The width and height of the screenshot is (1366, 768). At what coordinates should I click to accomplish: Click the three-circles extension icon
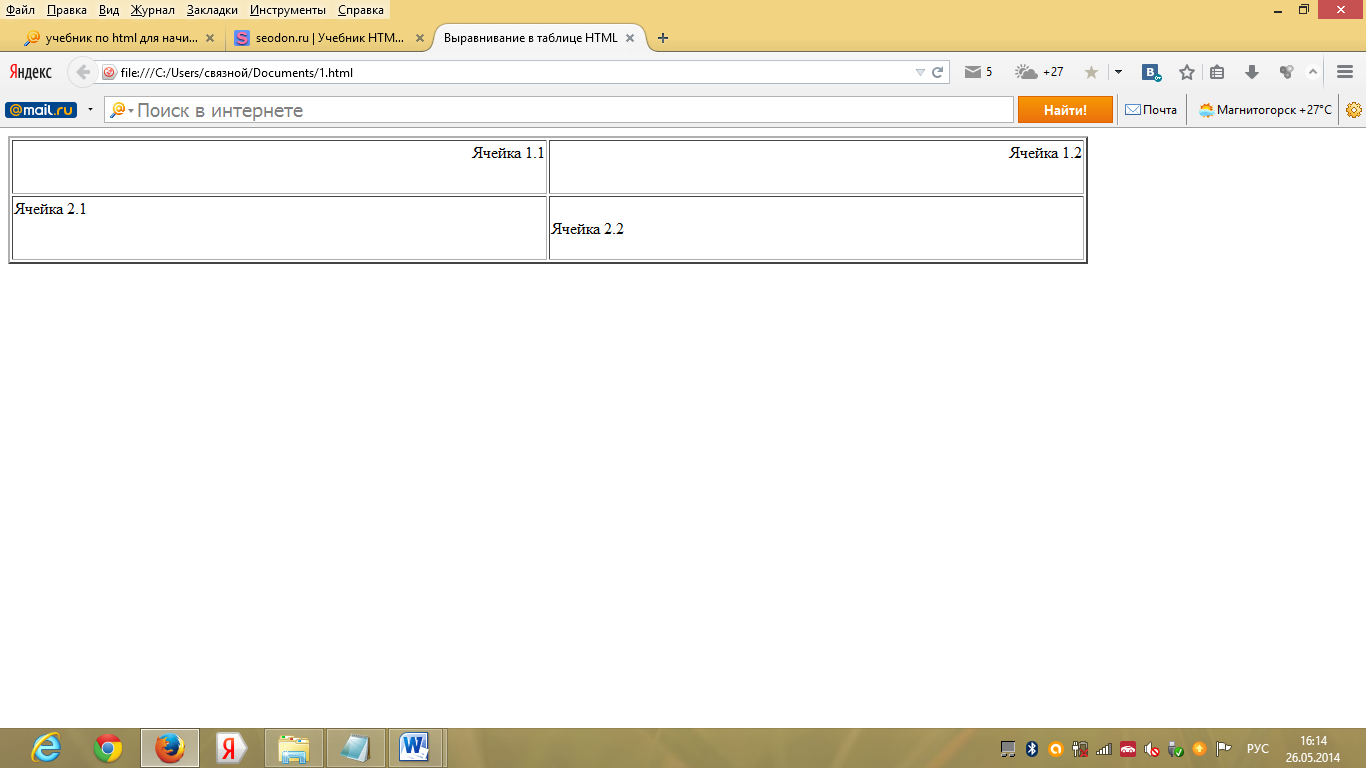coord(1286,72)
